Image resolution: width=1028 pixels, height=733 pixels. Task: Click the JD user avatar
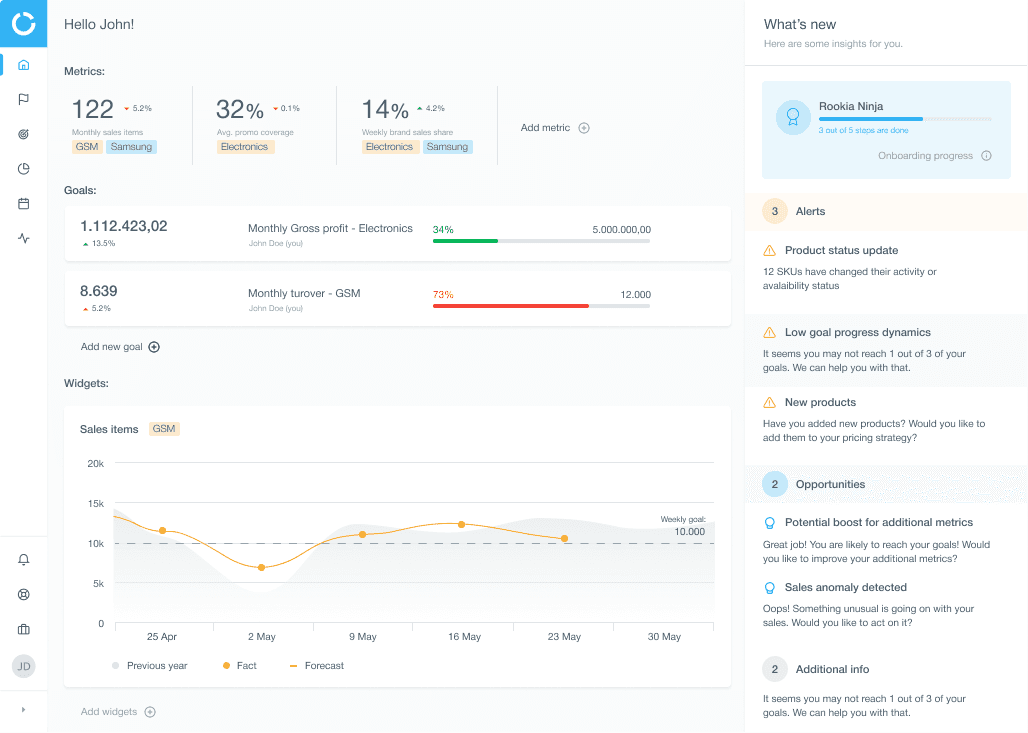coord(24,666)
